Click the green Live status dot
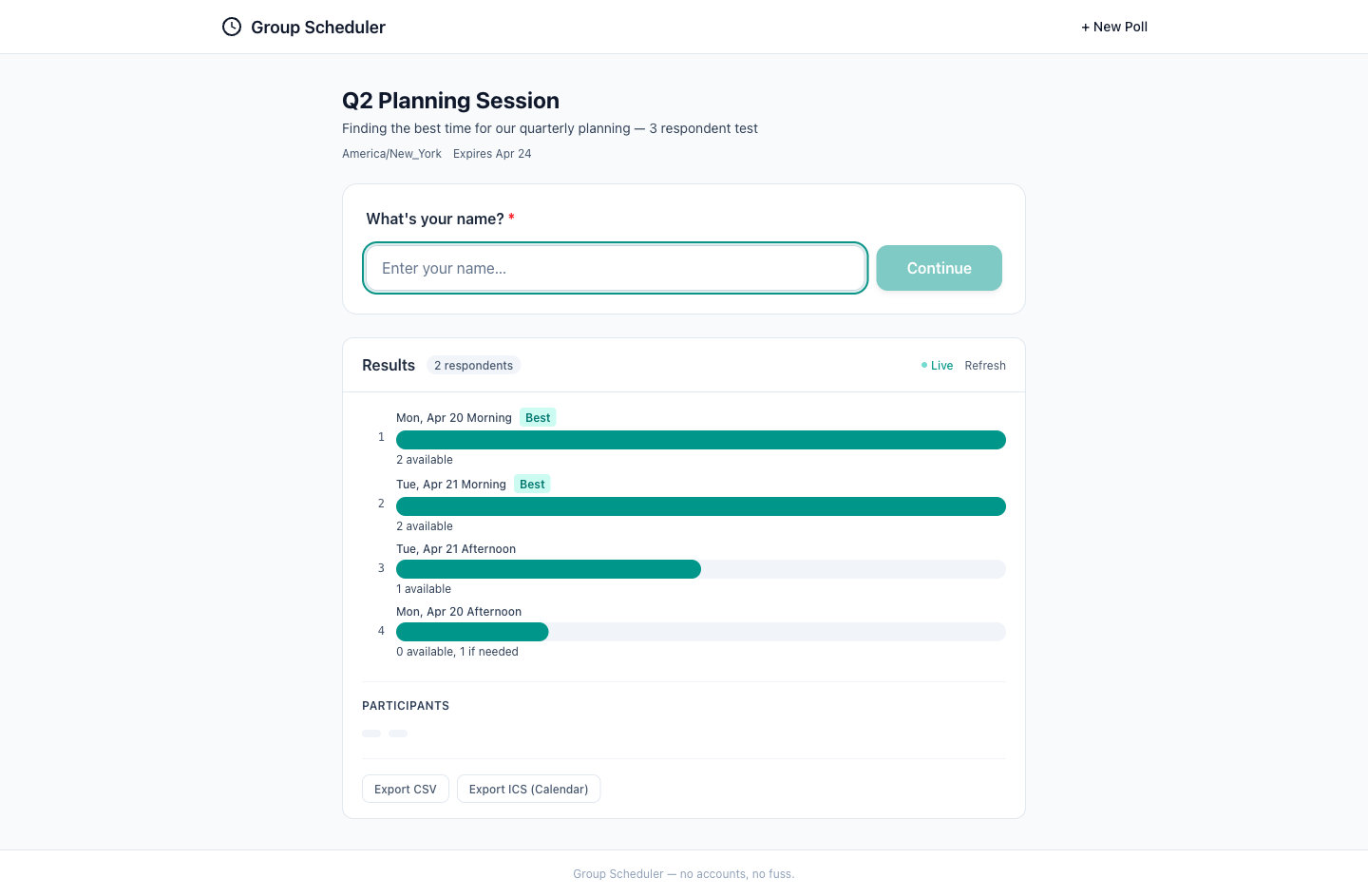Screen dimensions: 1368x896 [x=923, y=365]
